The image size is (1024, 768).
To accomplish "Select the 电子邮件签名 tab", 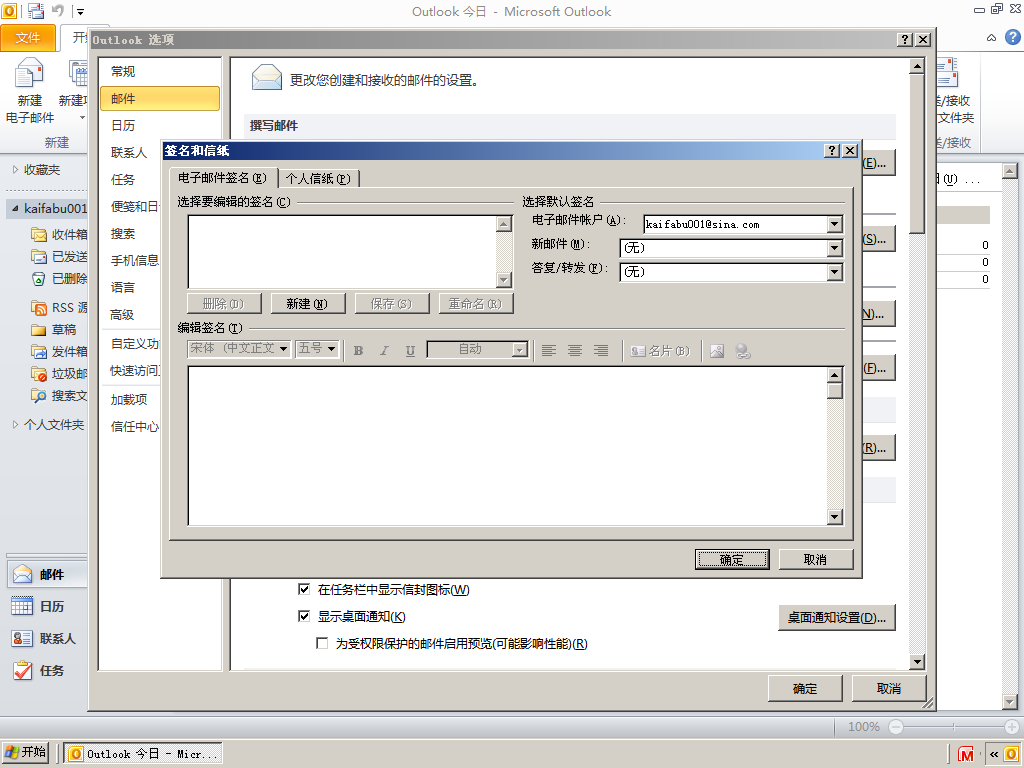I will point(223,178).
